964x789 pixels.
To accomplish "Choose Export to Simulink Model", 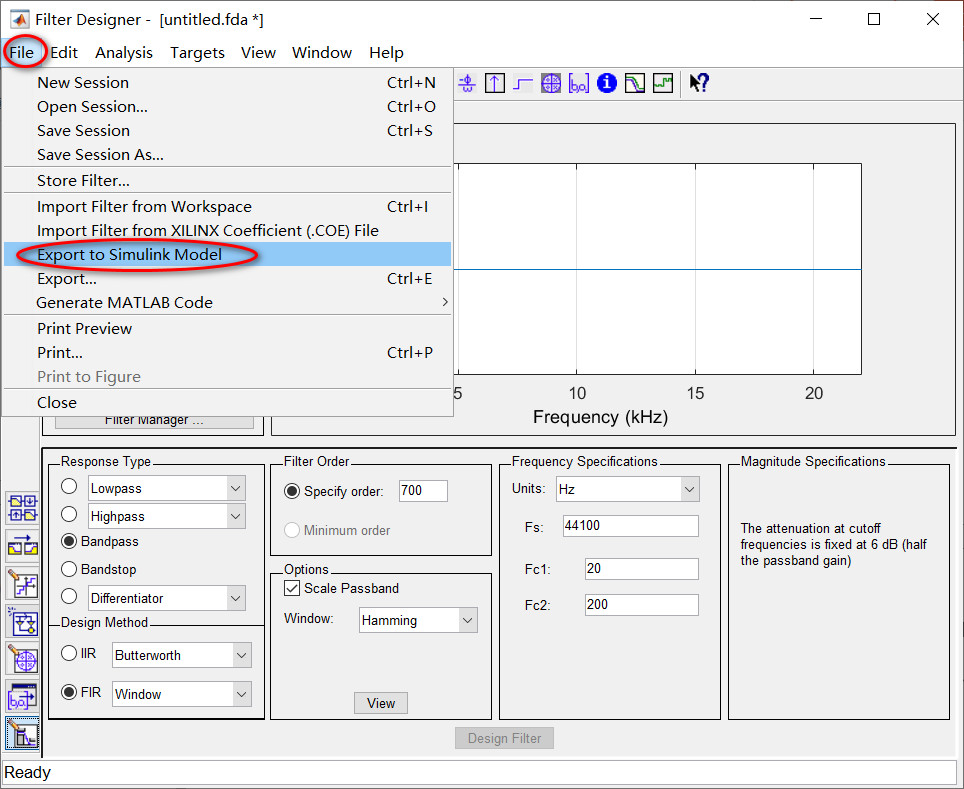I will coord(227,255).
